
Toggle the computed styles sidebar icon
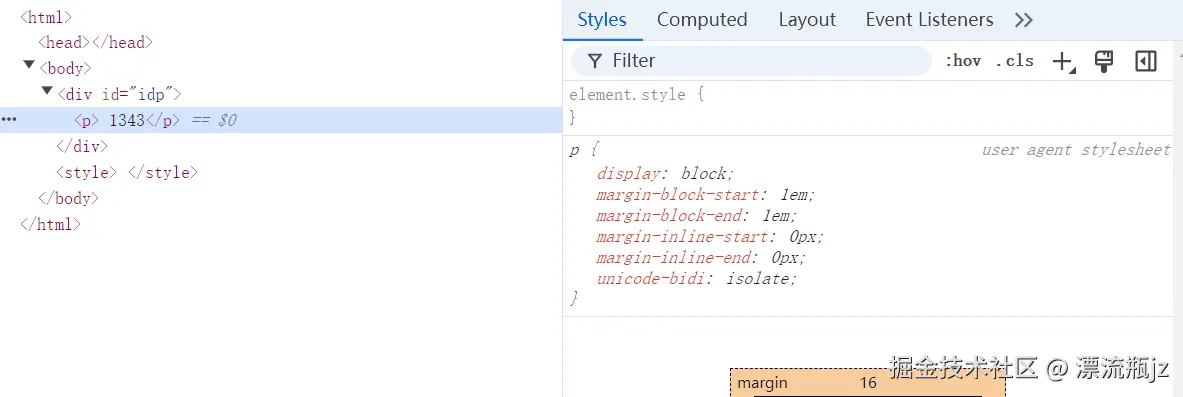tap(1145, 62)
